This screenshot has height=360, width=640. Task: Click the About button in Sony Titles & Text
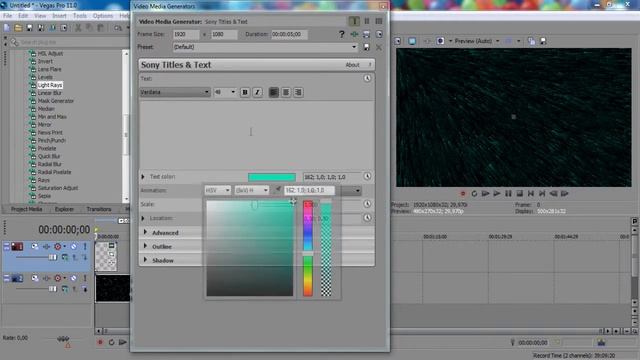coord(352,65)
